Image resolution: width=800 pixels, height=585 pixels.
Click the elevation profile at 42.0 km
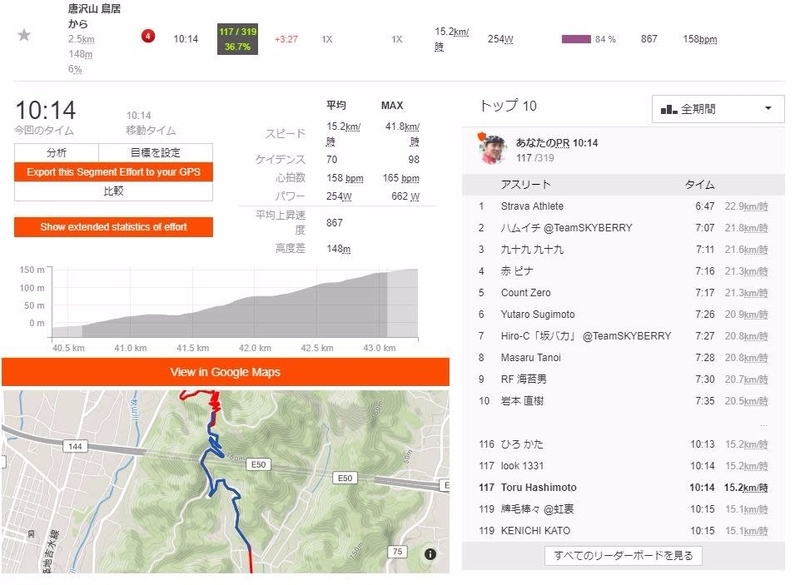click(255, 316)
